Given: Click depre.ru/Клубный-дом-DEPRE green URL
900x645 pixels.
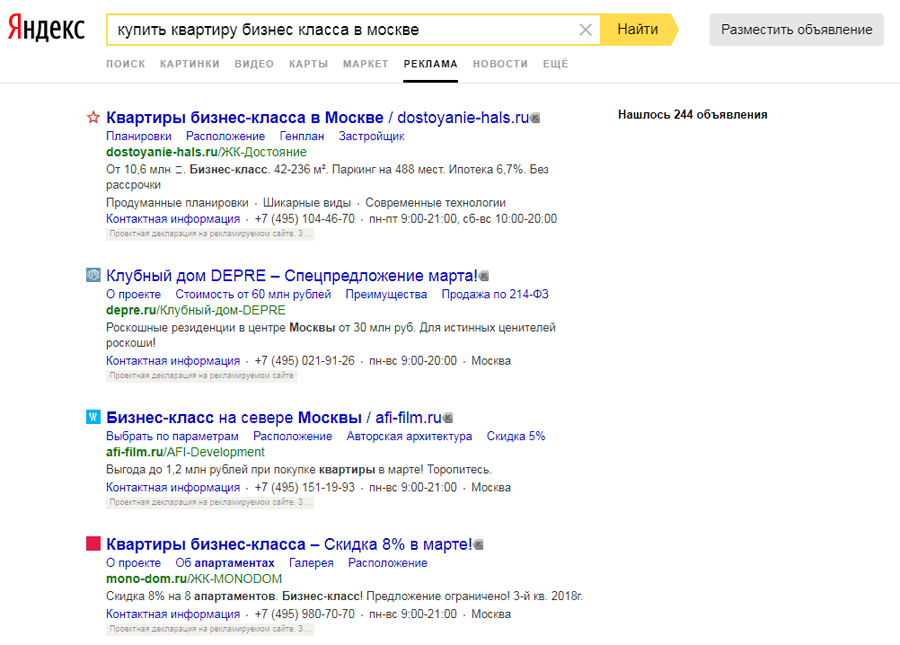Looking at the screenshot, I should [x=196, y=310].
